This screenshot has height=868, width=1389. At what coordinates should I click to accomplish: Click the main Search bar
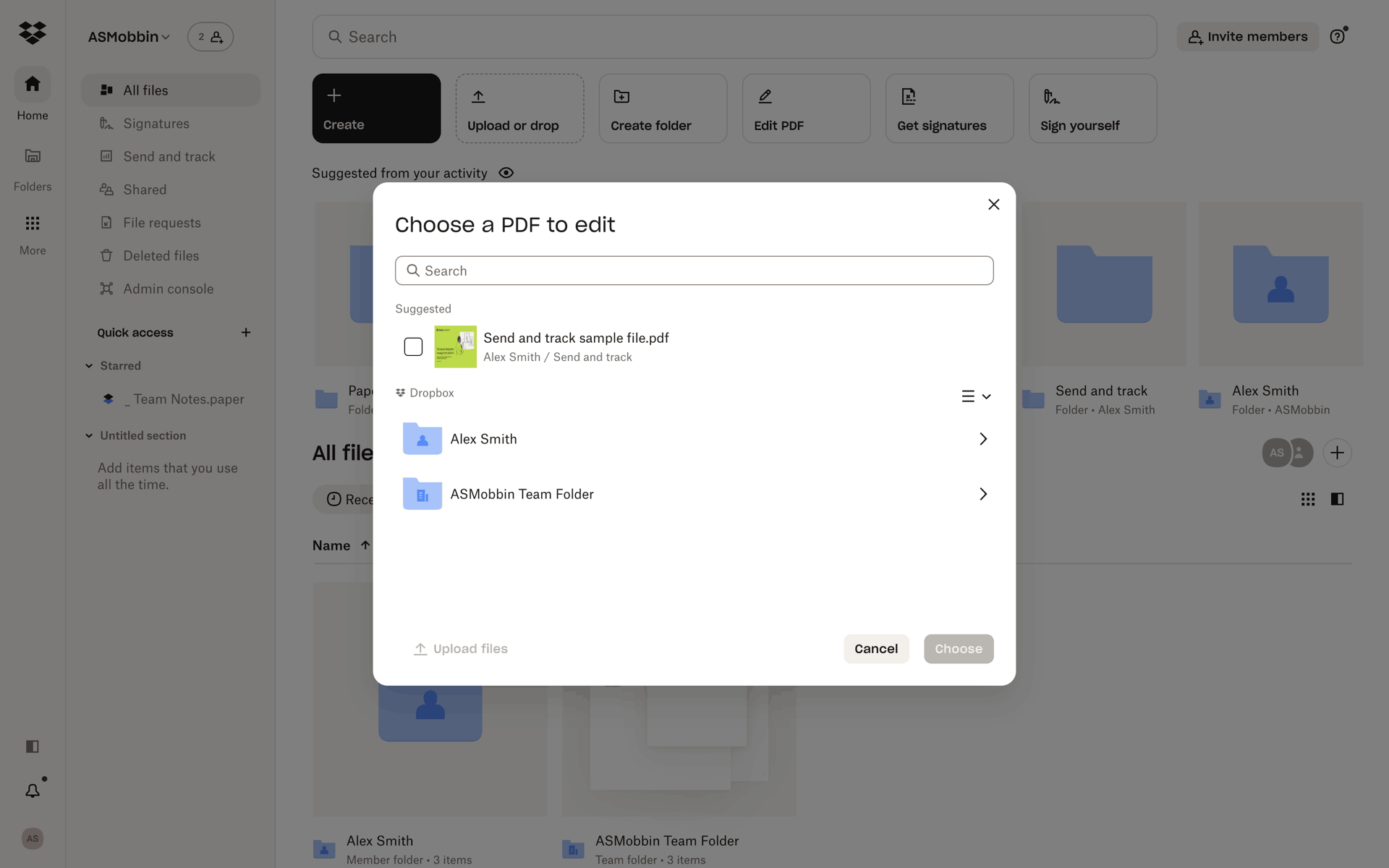click(734, 37)
